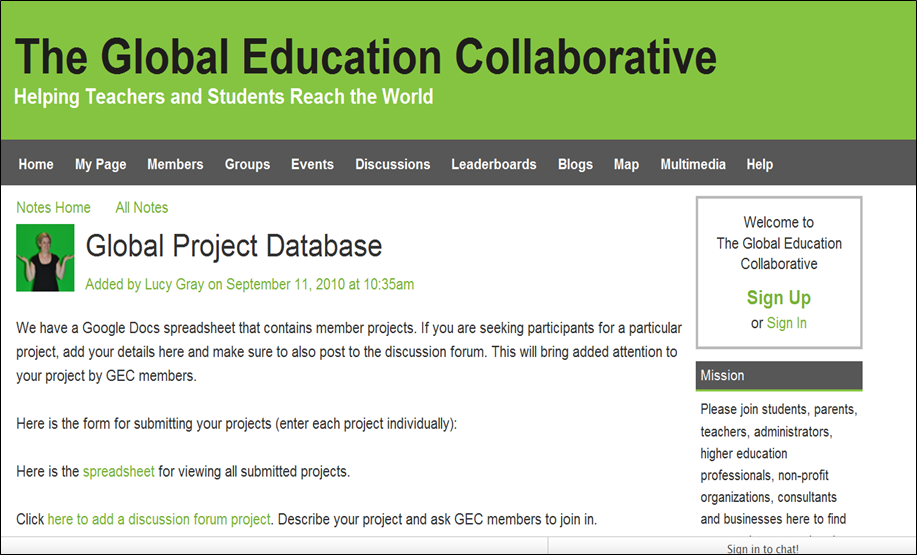
Task: Select Multimedia in the navigation bar
Action: point(693,164)
